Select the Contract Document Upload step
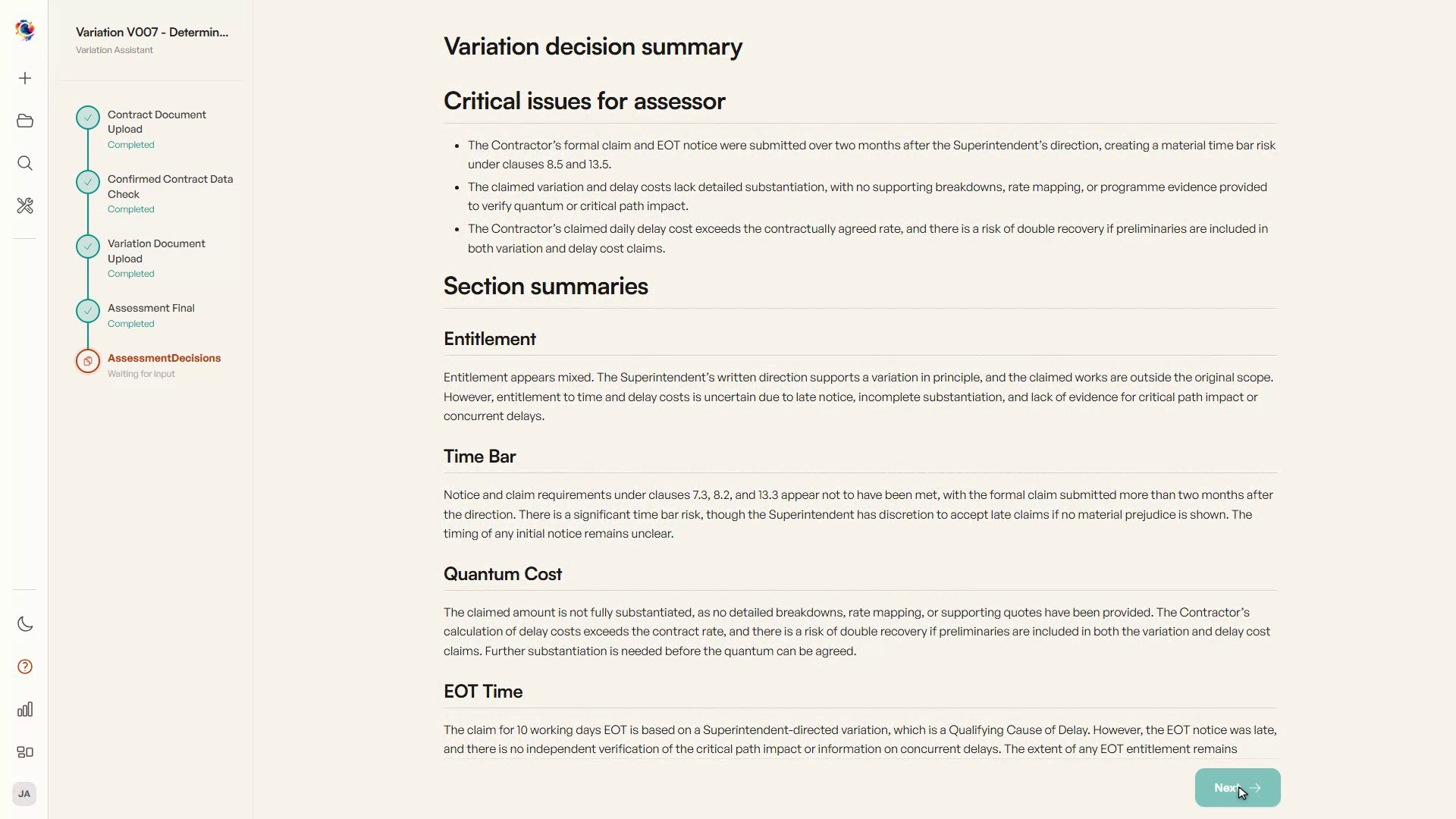 [x=155, y=129]
